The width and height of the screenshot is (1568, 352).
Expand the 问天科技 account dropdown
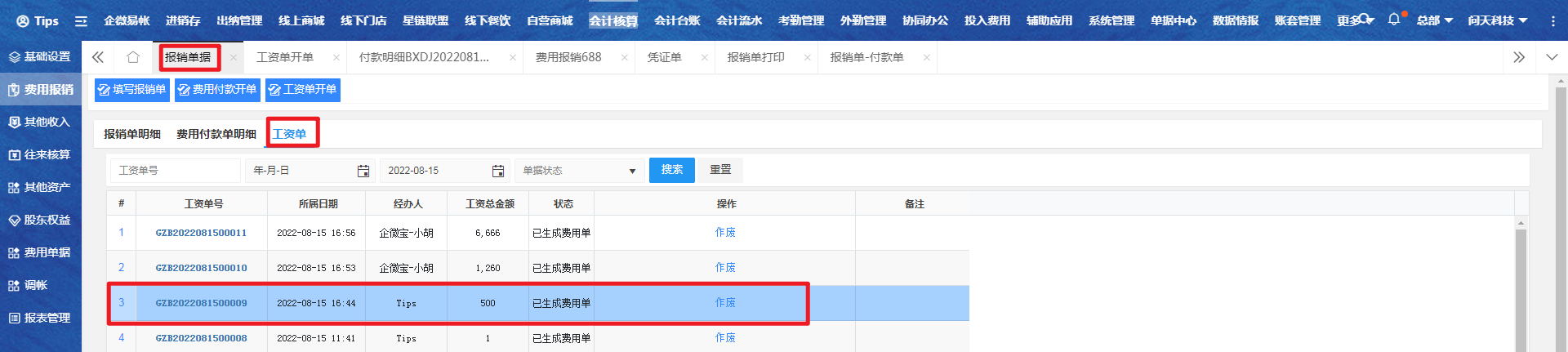pyautogui.click(x=1497, y=20)
